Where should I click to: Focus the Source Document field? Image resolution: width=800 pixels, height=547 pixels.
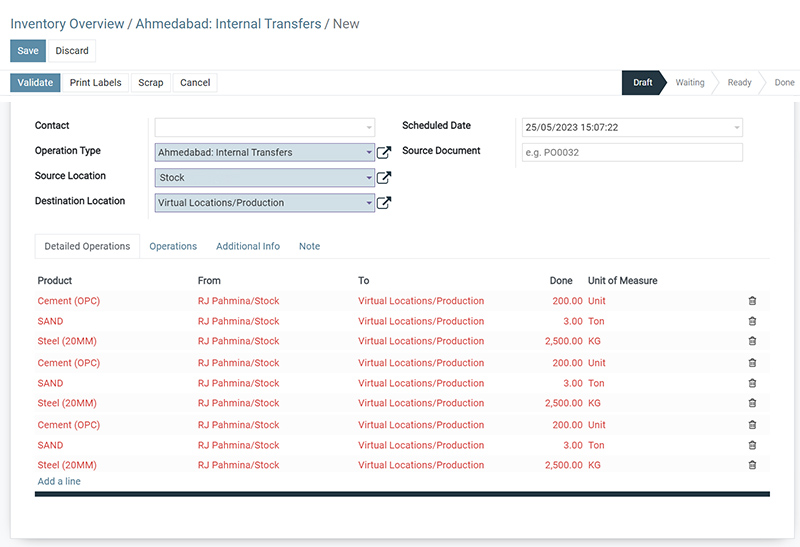[632, 153]
